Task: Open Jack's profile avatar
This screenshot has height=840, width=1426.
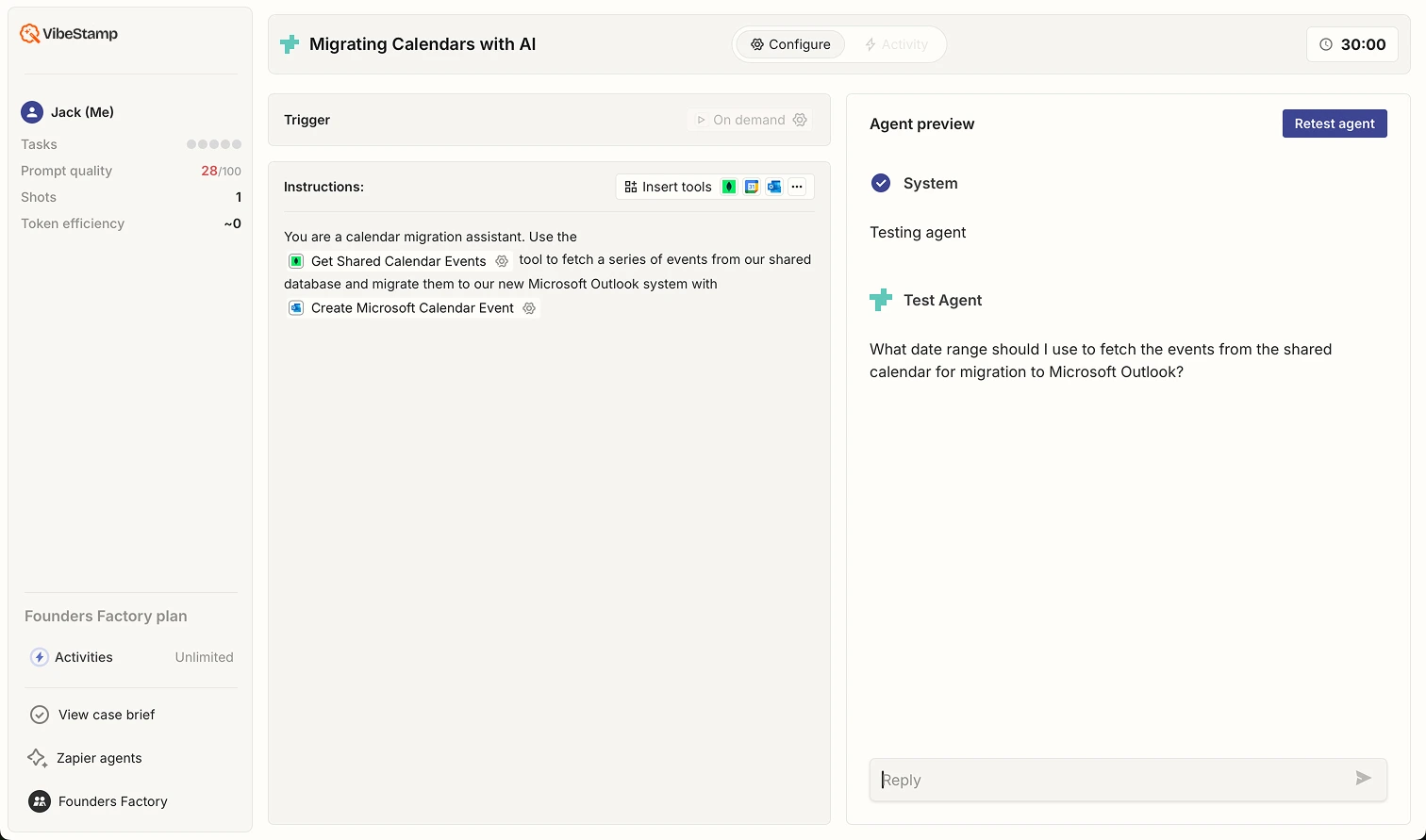Action: coord(32,111)
